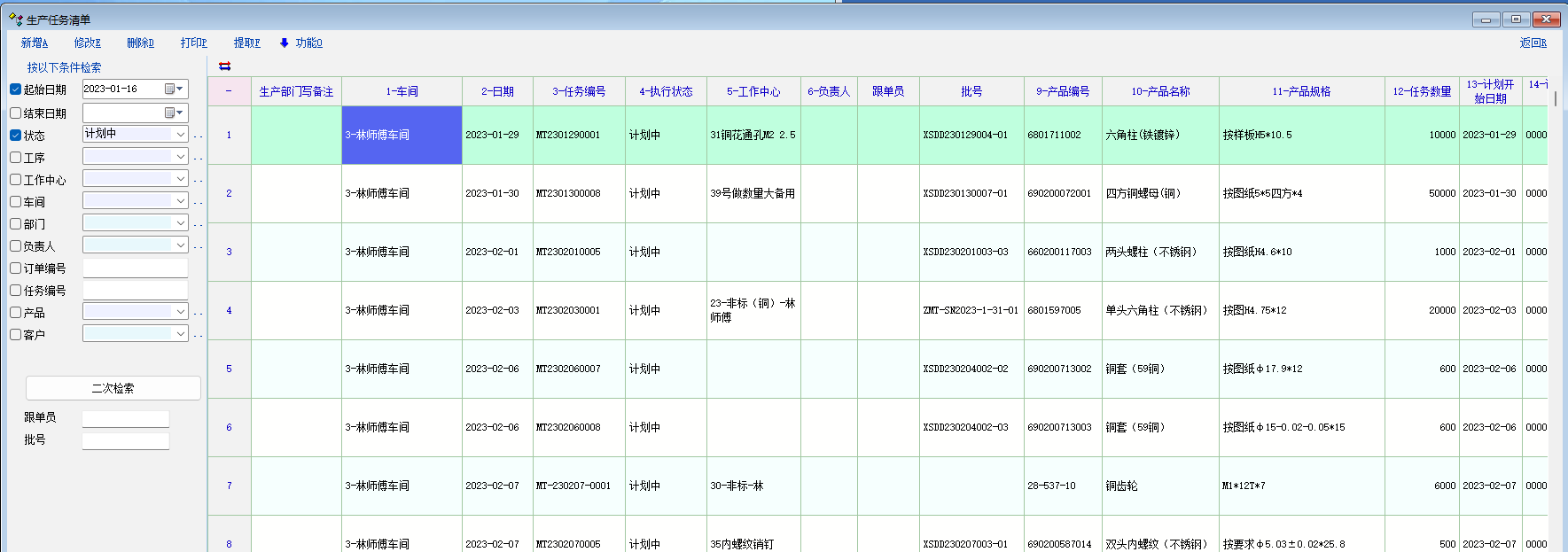Click the app icon in the title bar

tap(15, 19)
